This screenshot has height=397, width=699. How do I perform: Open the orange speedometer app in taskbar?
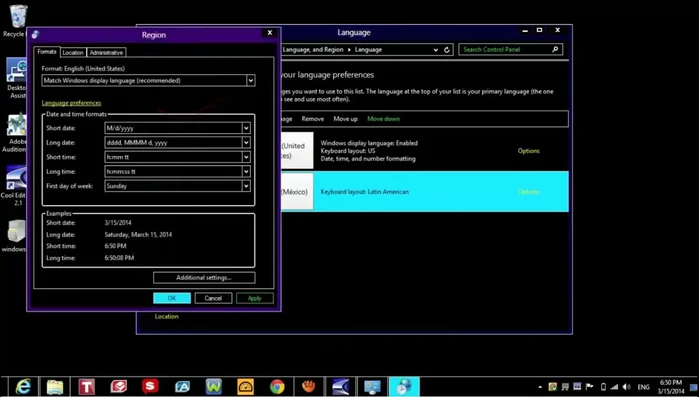coord(246,386)
